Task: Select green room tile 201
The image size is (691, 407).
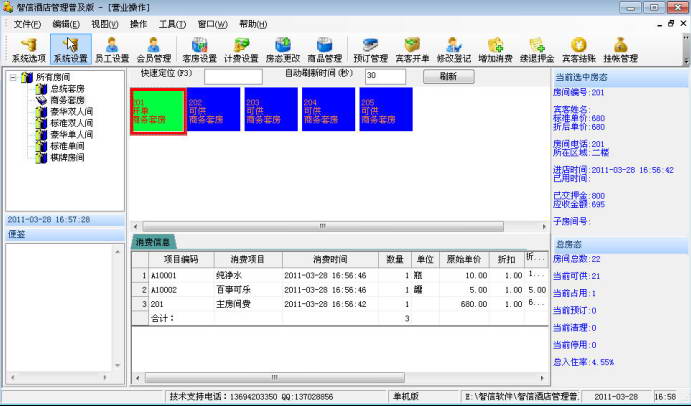Action: coord(158,111)
